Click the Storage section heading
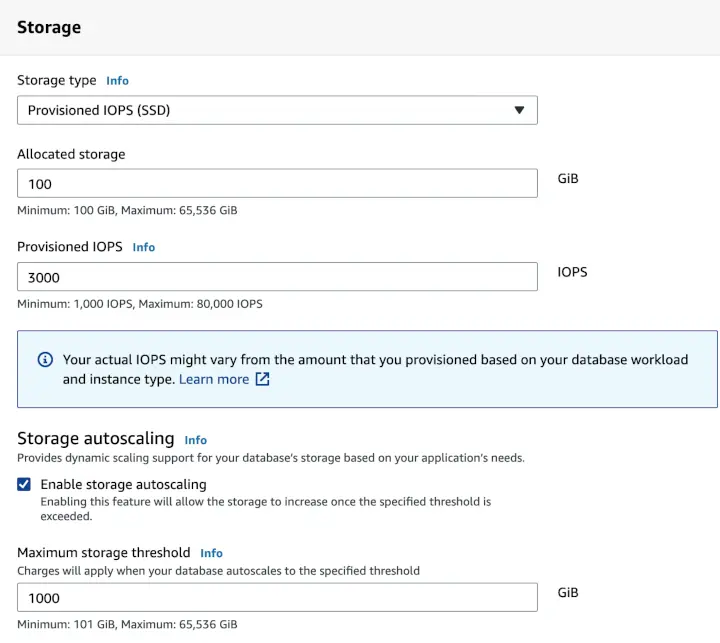This screenshot has height=643, width=720. click(49, 28)
